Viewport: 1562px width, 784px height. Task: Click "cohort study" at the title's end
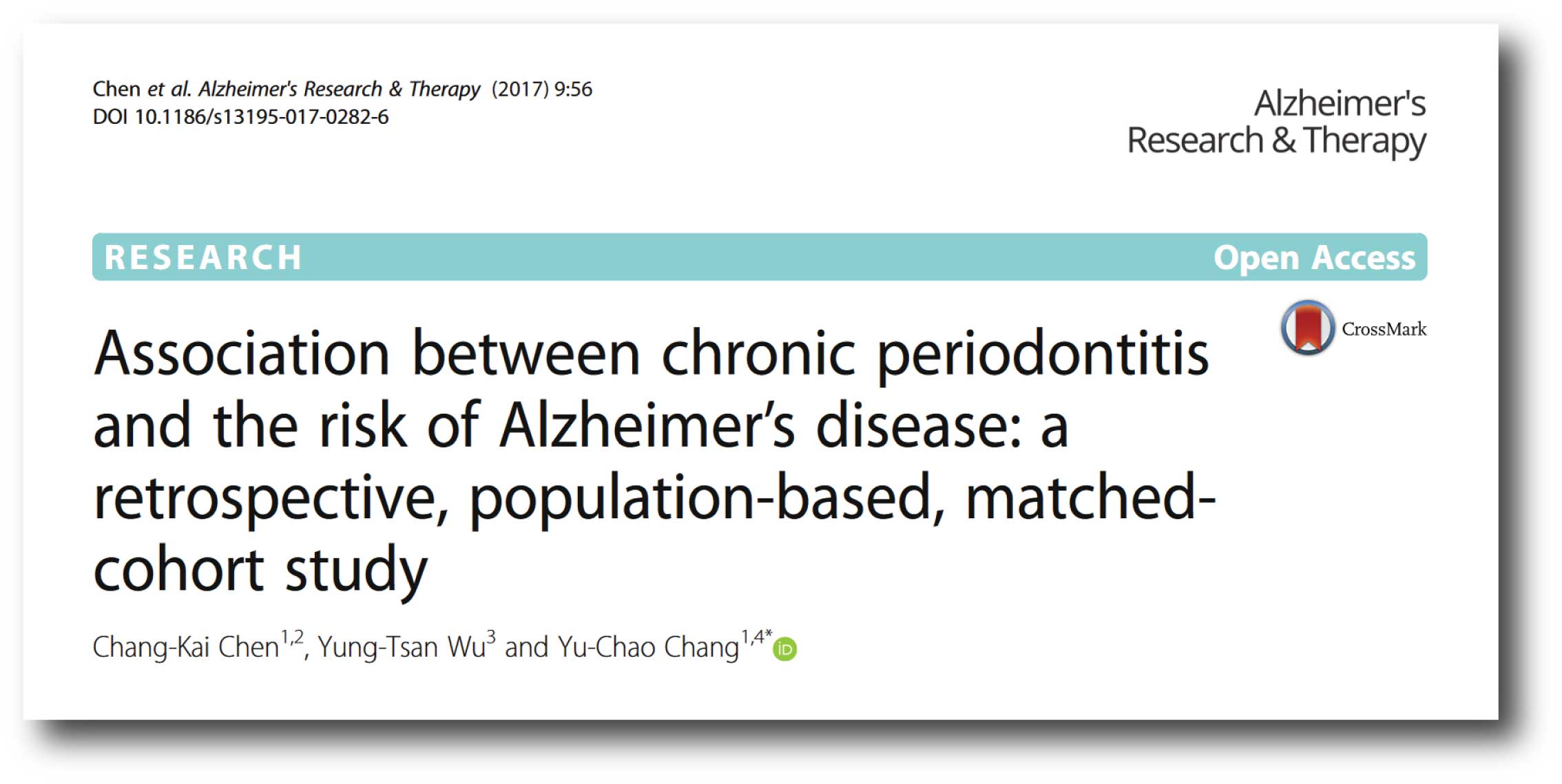tap(260, 570)
